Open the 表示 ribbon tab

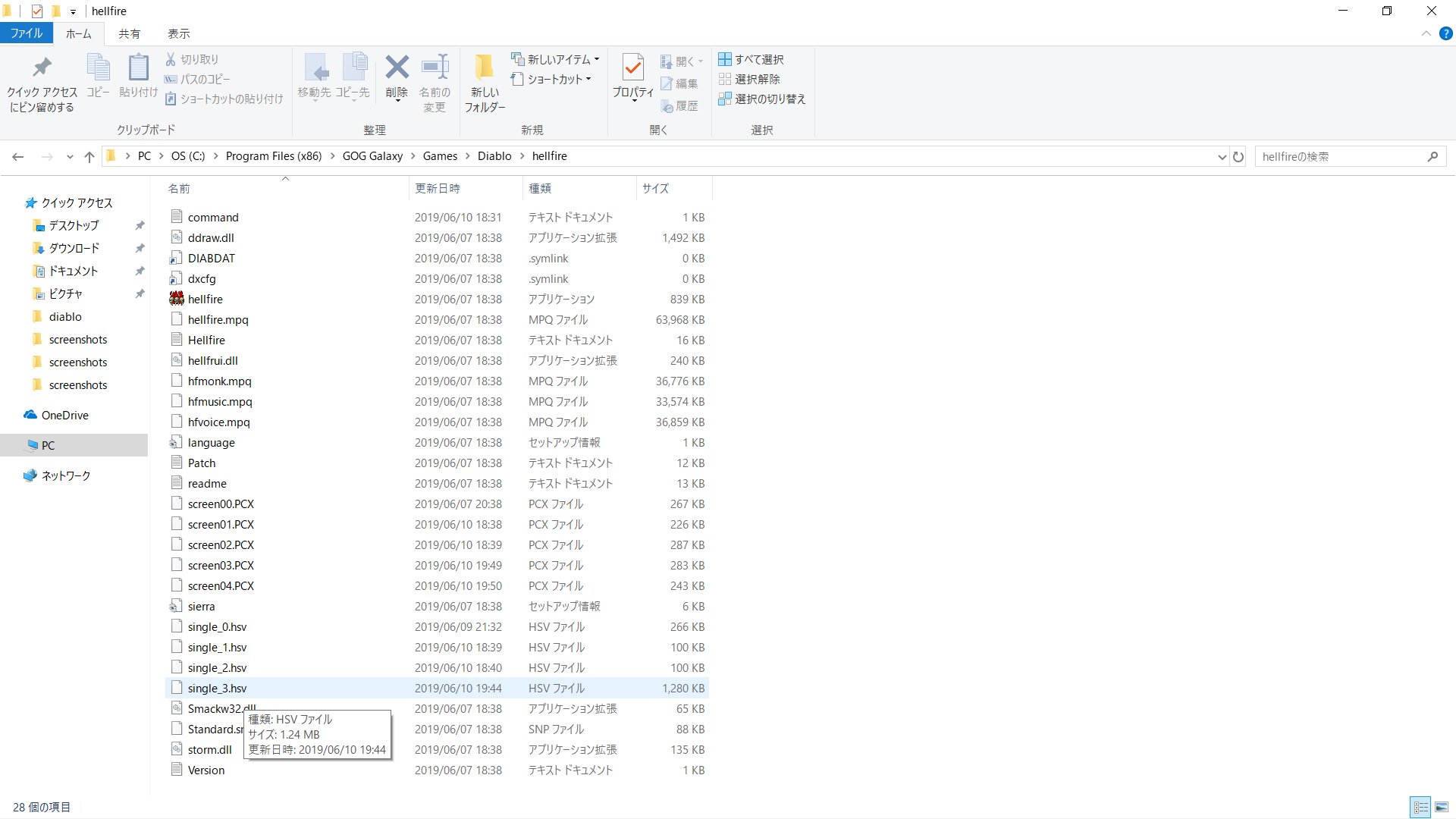coord(178,33)
